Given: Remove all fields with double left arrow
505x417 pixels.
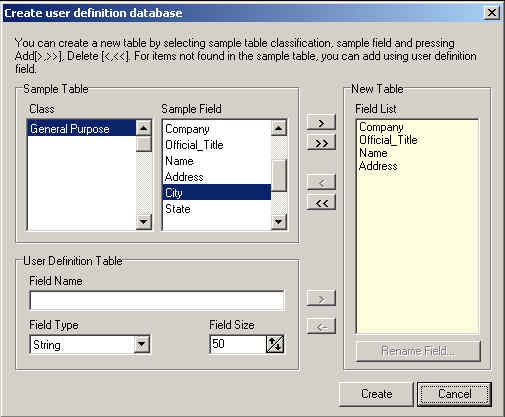Looking at the screenshot, I should click(x=321, y=202).
